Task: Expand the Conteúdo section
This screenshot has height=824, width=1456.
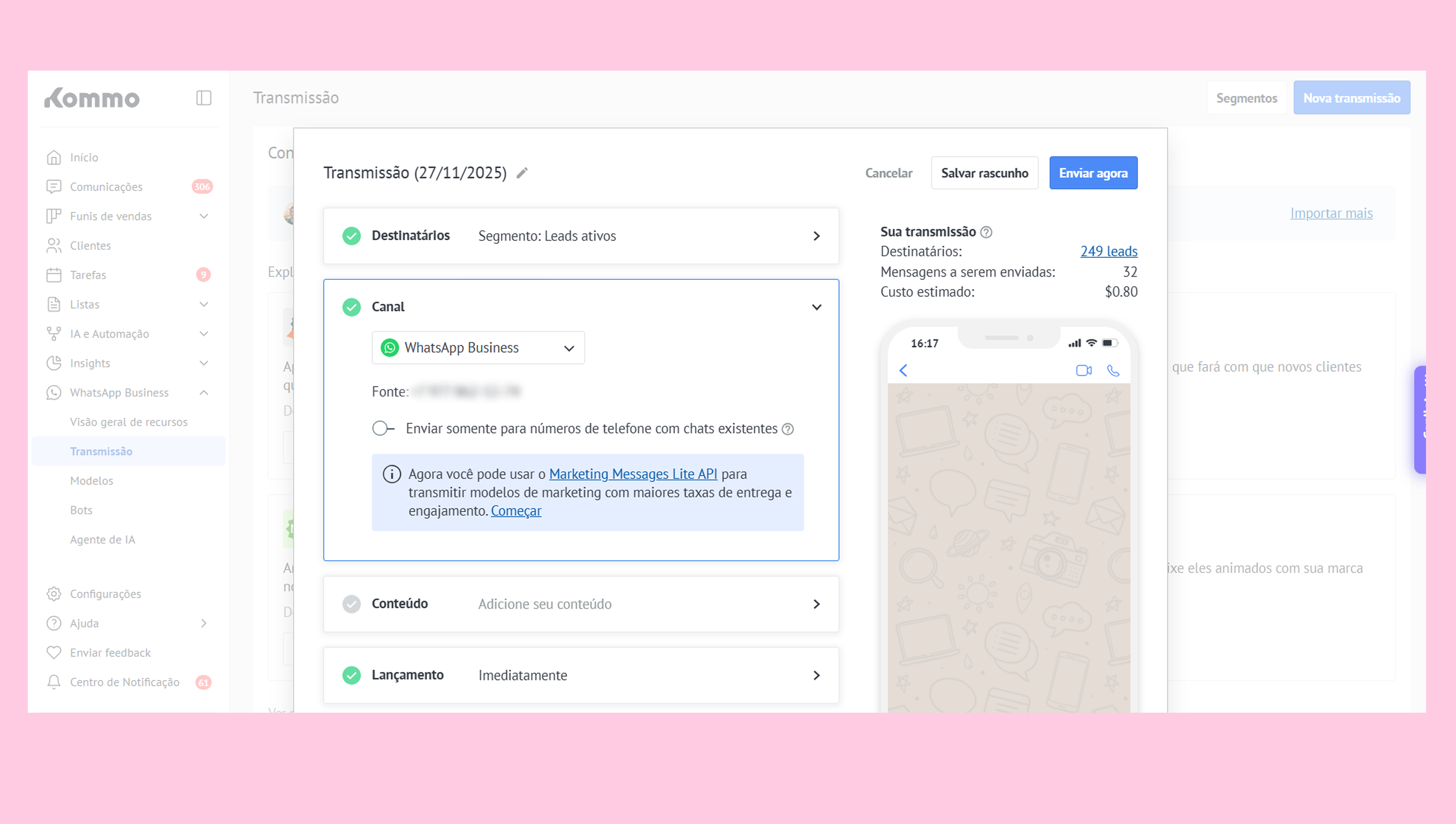Action: pos(816,604)
